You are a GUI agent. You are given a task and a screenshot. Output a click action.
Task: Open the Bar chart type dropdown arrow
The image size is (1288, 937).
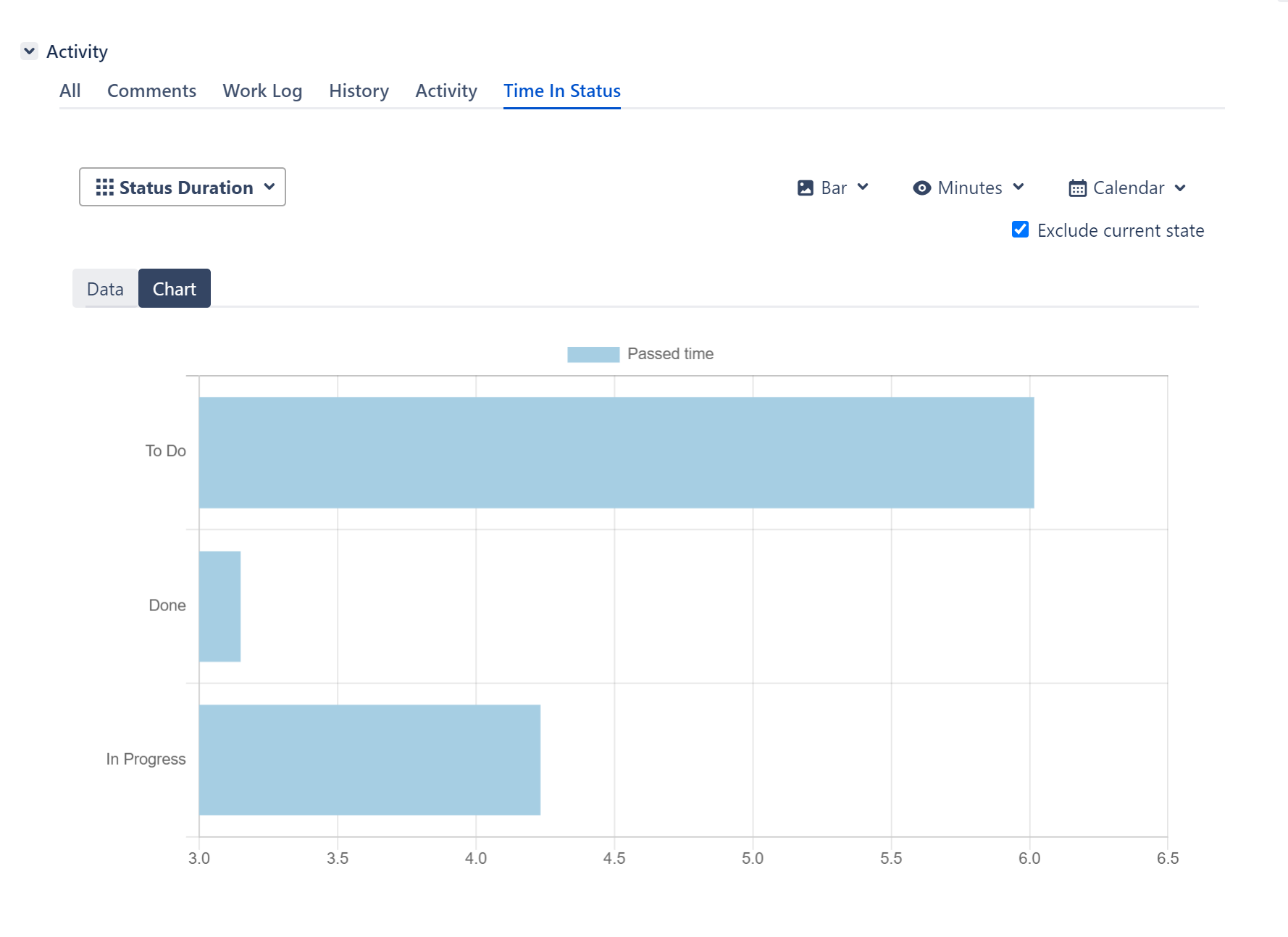pyautogui.click(x=863, y=188)
